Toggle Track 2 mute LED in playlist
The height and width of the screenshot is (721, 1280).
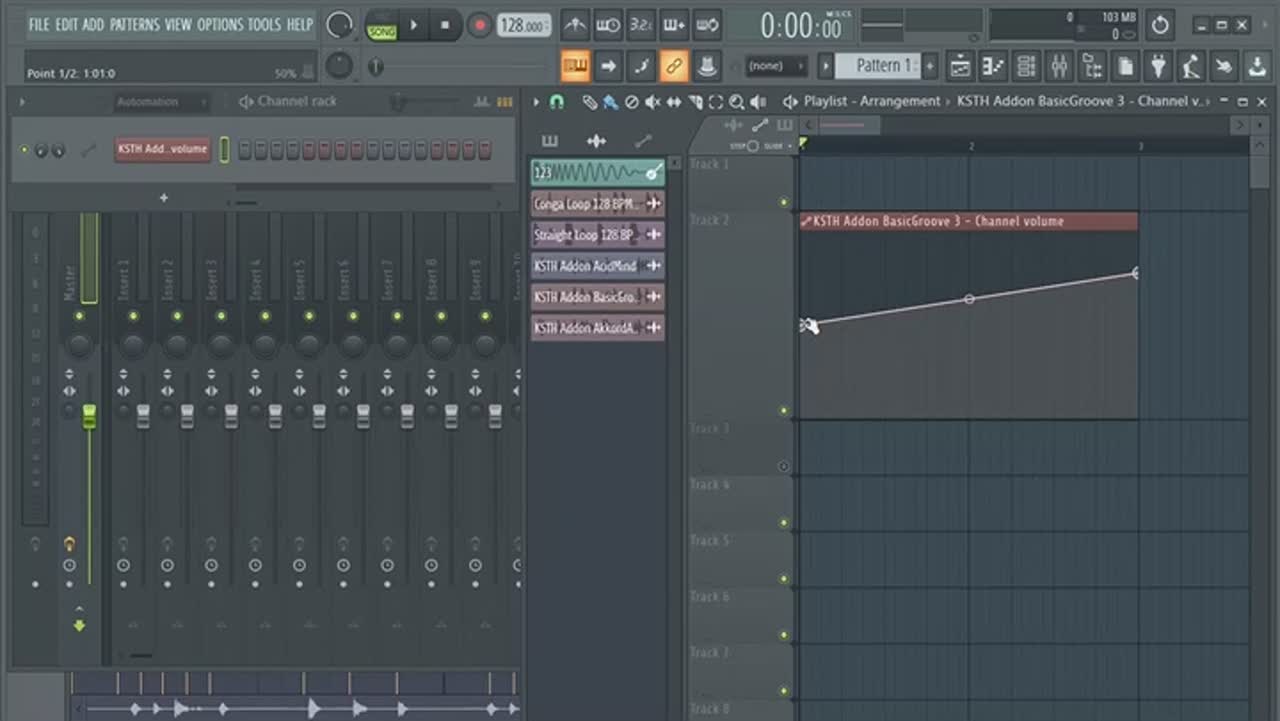784,411
